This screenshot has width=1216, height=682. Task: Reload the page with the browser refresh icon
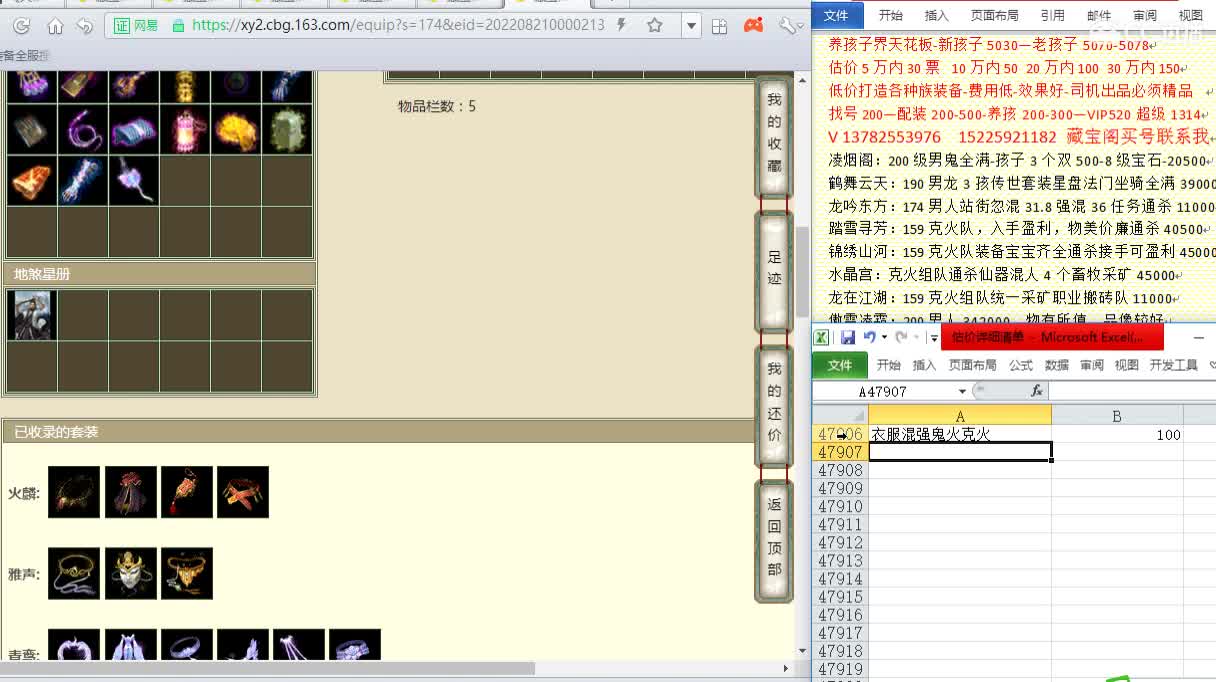(21, 26)
